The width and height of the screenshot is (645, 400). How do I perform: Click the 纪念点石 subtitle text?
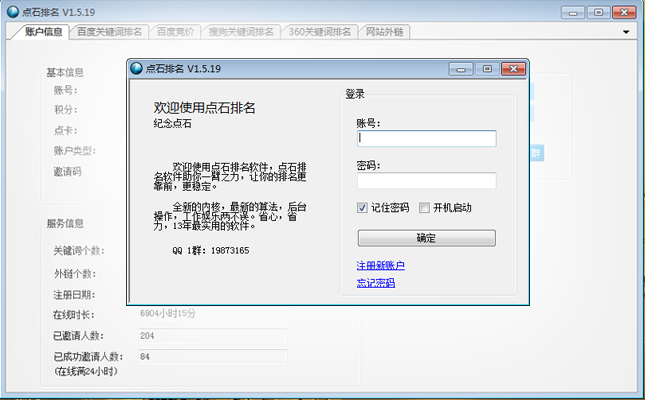[172, 123]
